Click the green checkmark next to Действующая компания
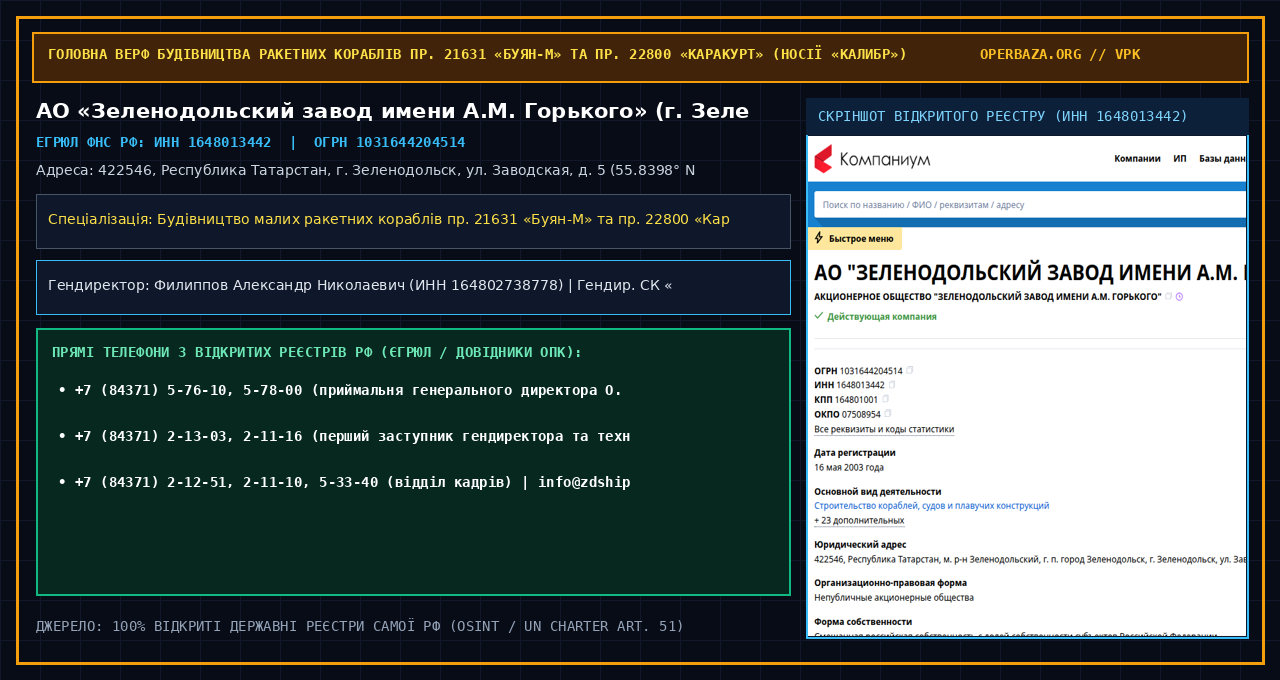Screen dimensions: 1280x680 point(819,316)
